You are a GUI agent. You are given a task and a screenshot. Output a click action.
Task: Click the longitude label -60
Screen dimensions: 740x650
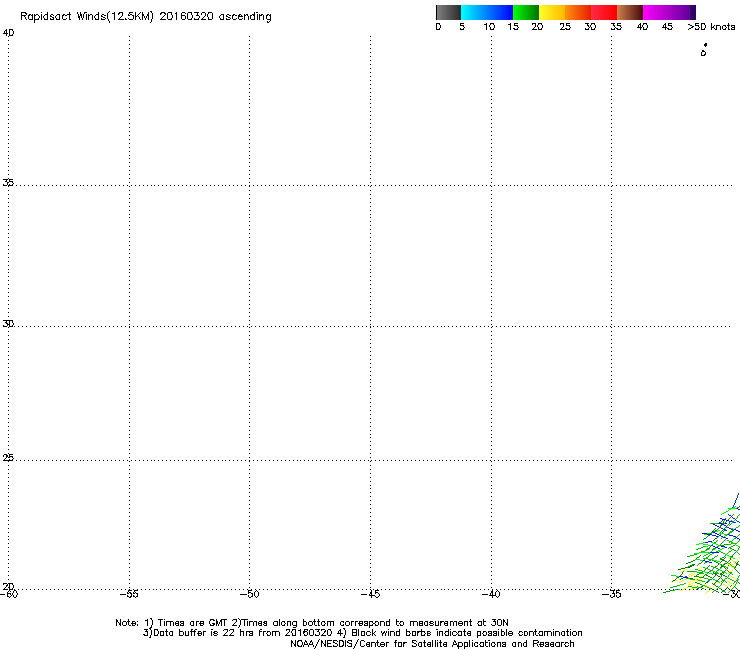[x=9, y=594]
